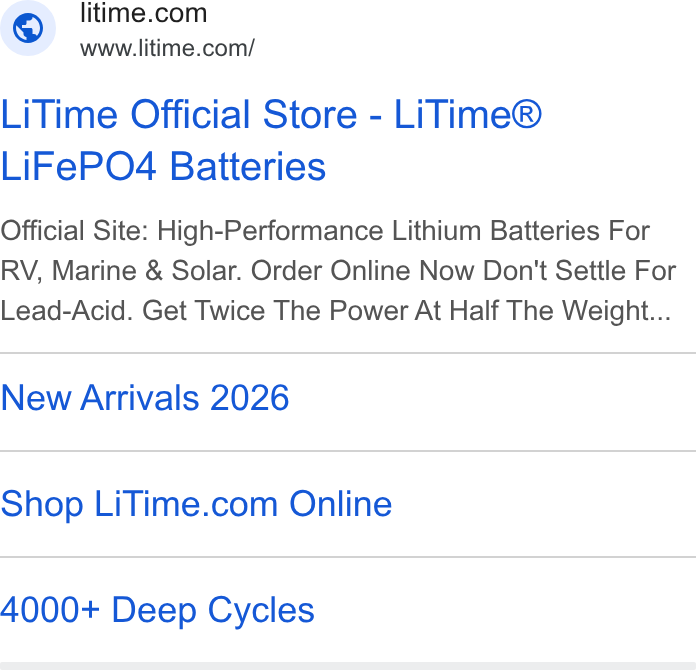Open the LiTime Official Store title link
This screenshot has height=670, width=696.
[271, 140]
